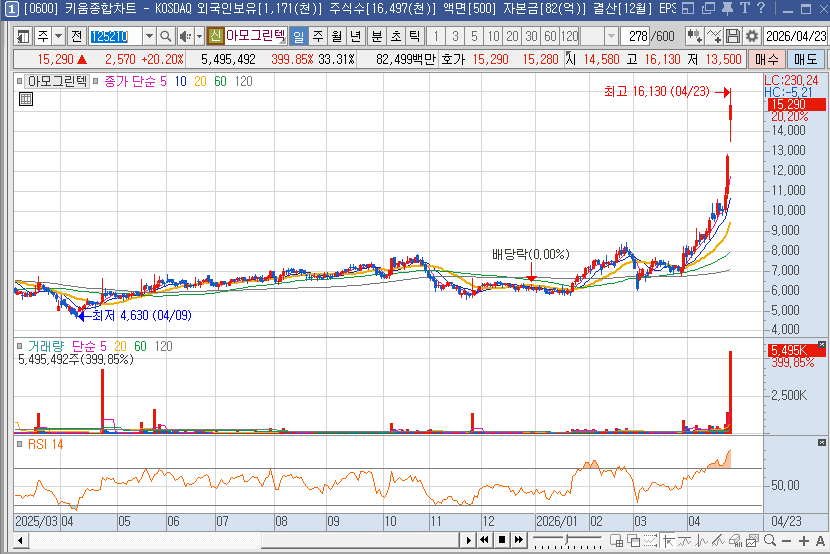
Task: Click the overlapping windows icon at bottom
Action: click(x=634, y=540)
